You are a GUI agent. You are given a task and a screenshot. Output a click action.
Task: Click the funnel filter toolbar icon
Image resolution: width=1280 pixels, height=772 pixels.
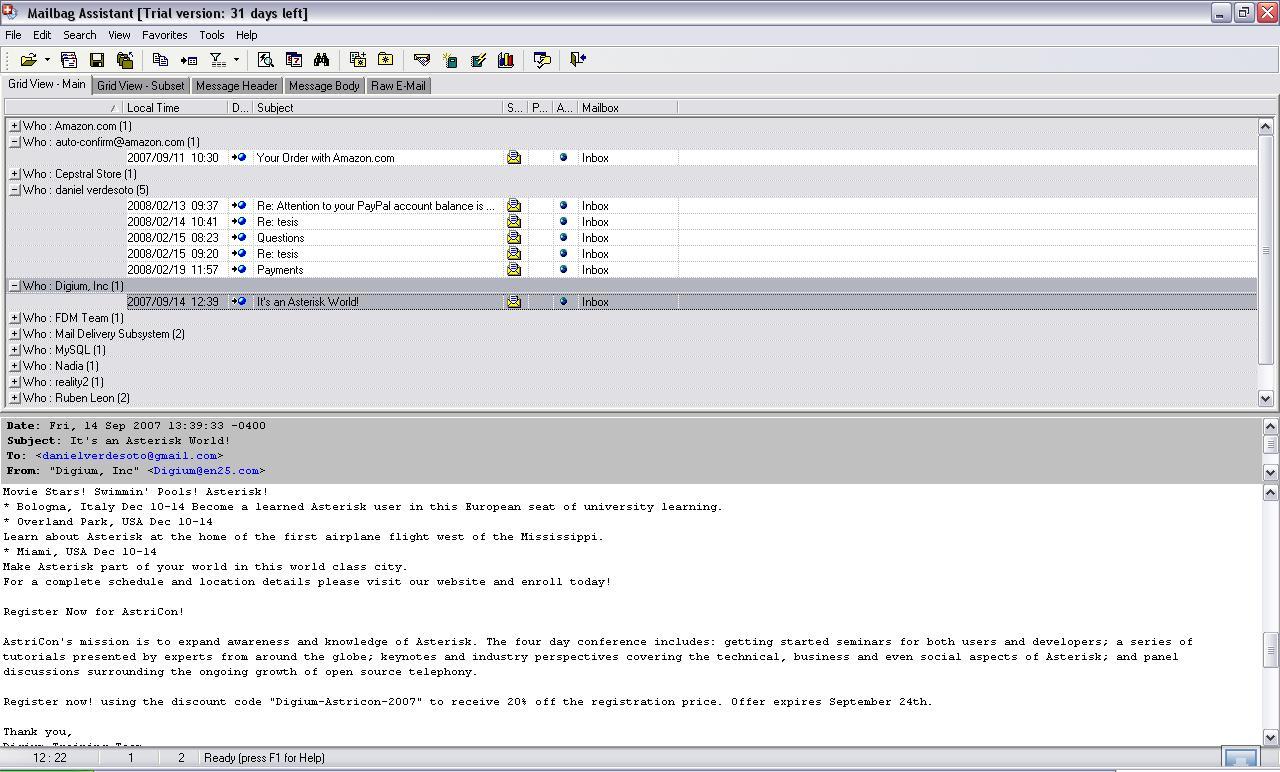217,60
